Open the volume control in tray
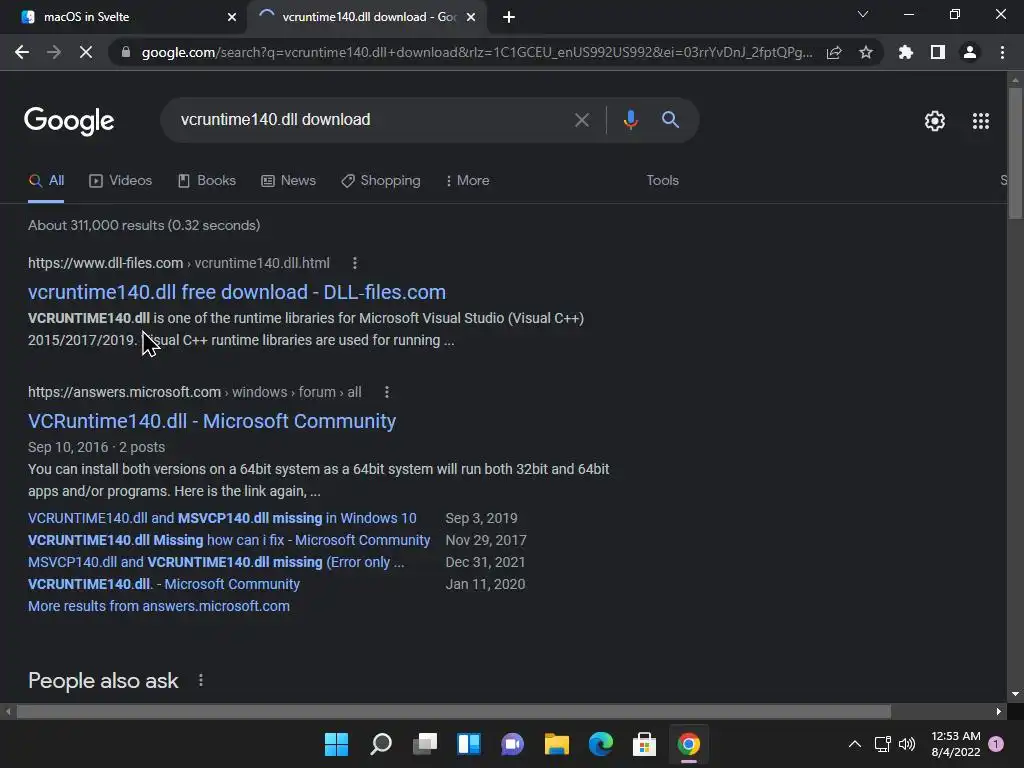This screenshot has width=1024, height=768. coord(907,744)
